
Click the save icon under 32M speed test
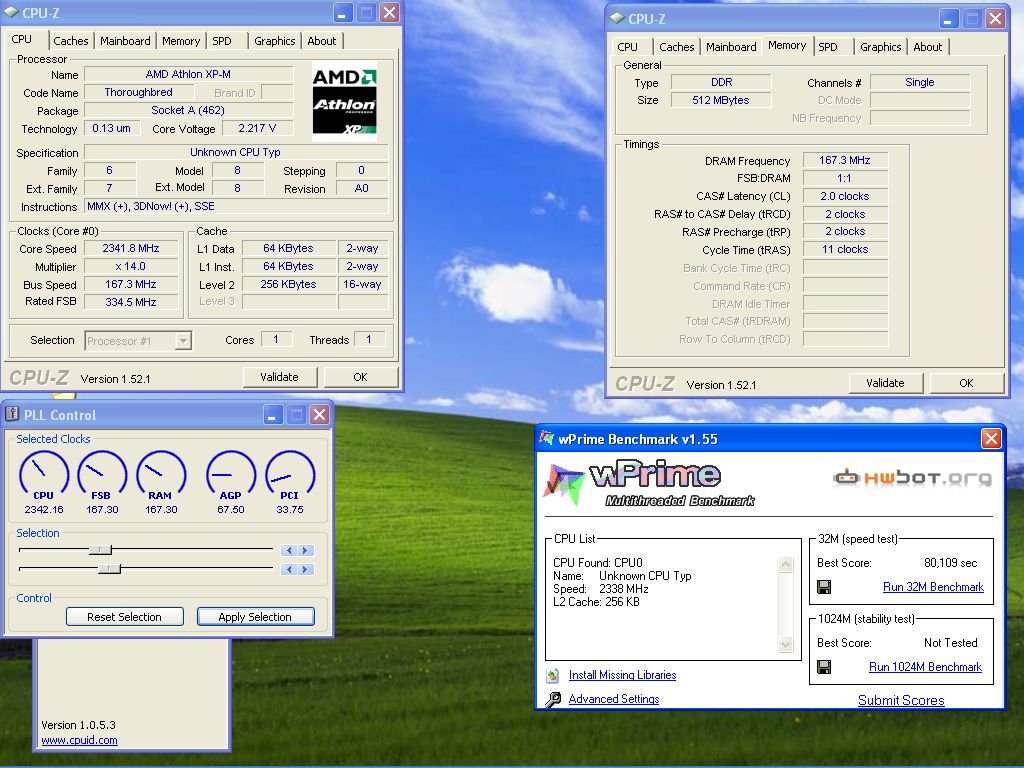[x=824, y=587]
